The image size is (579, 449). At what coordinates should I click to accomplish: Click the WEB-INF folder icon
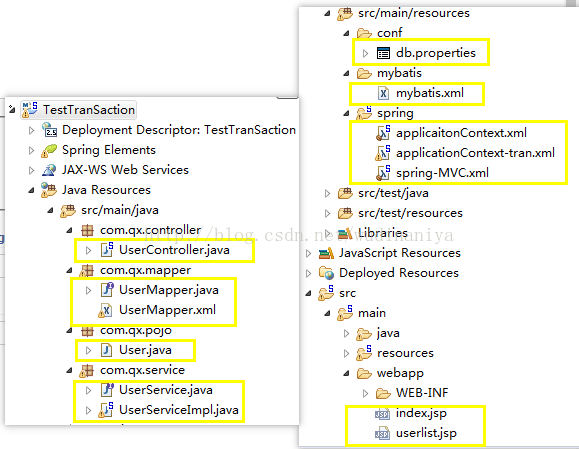[x=383, y=393]
